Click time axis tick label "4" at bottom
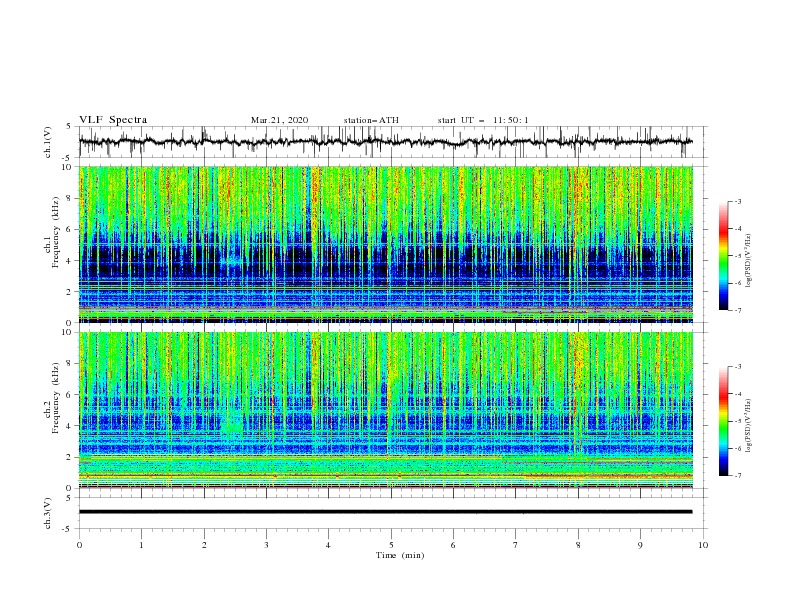This screenshot has width=792, height=612. coord(328,545)
